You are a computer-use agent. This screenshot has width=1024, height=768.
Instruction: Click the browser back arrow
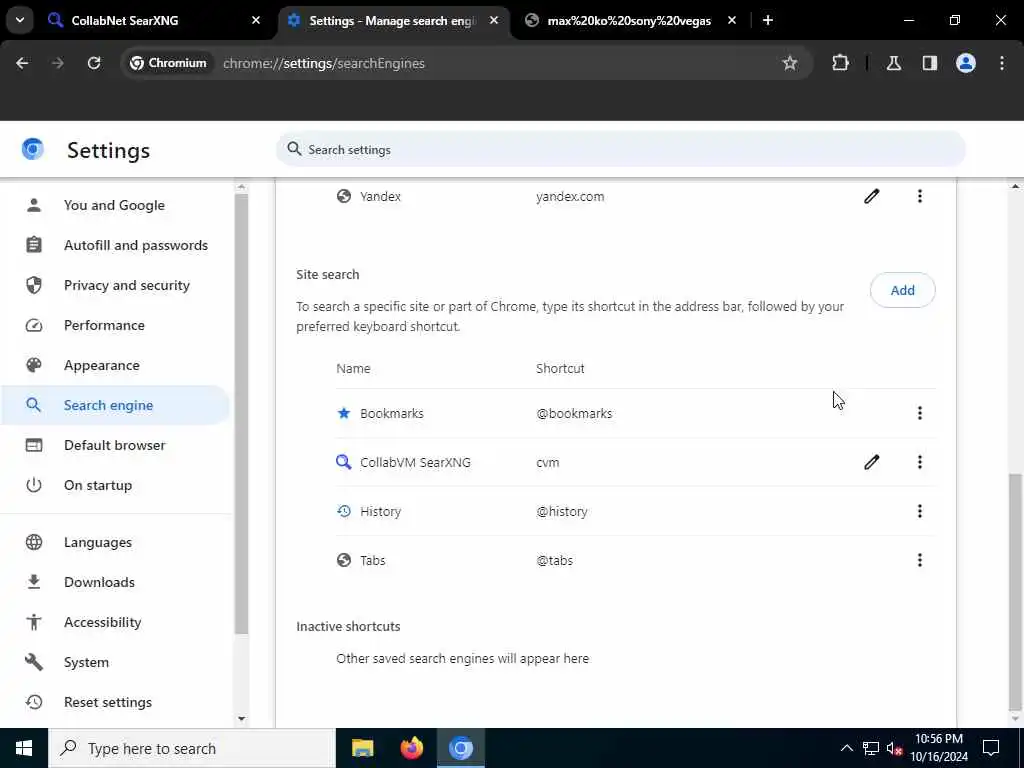point(22,63)
